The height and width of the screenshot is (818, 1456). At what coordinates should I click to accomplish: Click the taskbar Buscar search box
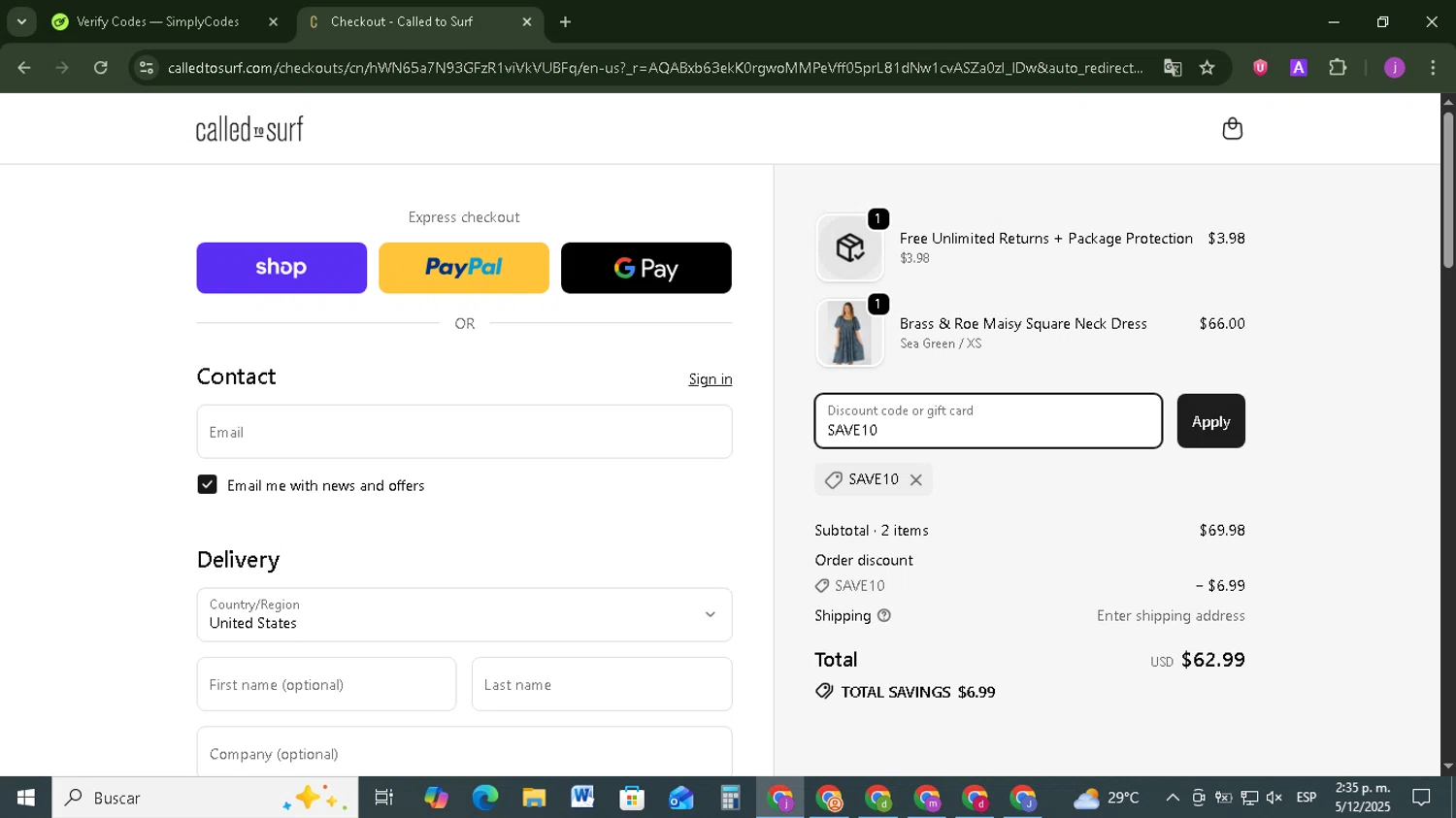click(x=205, y=798)
